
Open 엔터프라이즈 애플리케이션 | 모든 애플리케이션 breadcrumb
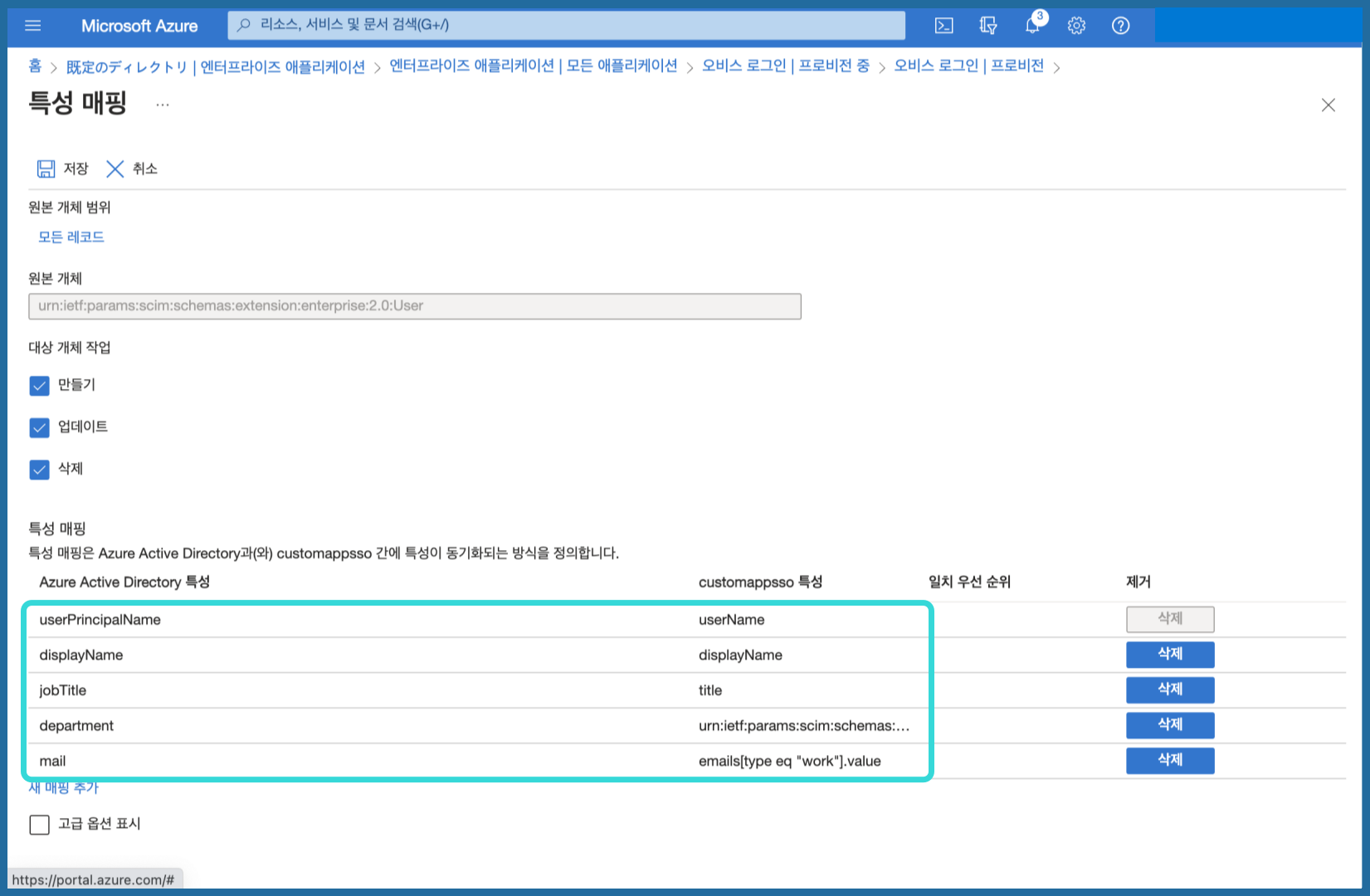point(534,66)
